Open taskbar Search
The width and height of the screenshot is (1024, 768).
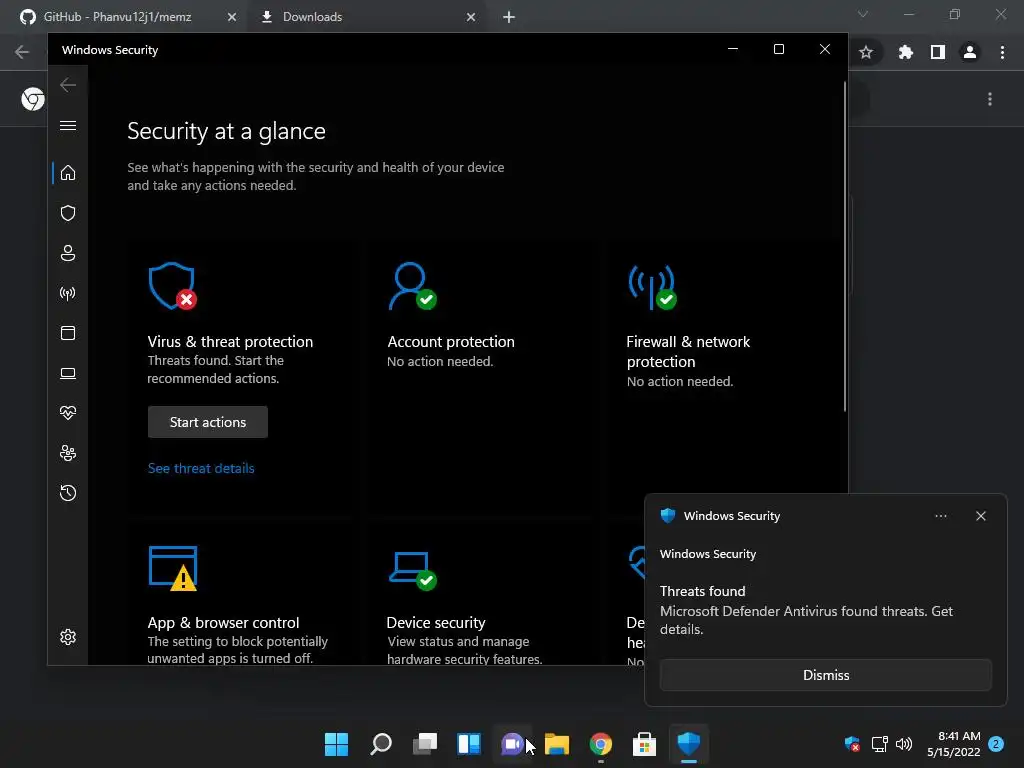point(381,744)
